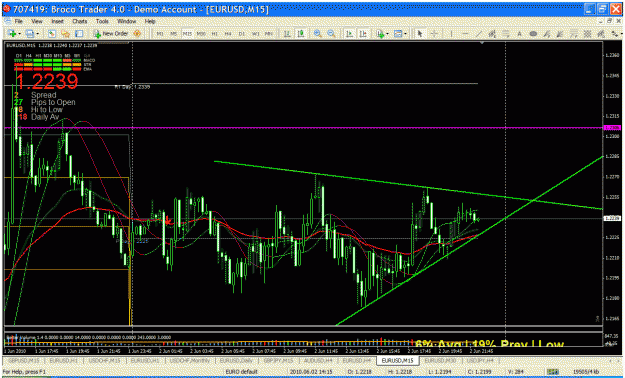Screen dimensions: 625x378
Task: Select the vertical line drawing tool
Action: coord(451,34)
